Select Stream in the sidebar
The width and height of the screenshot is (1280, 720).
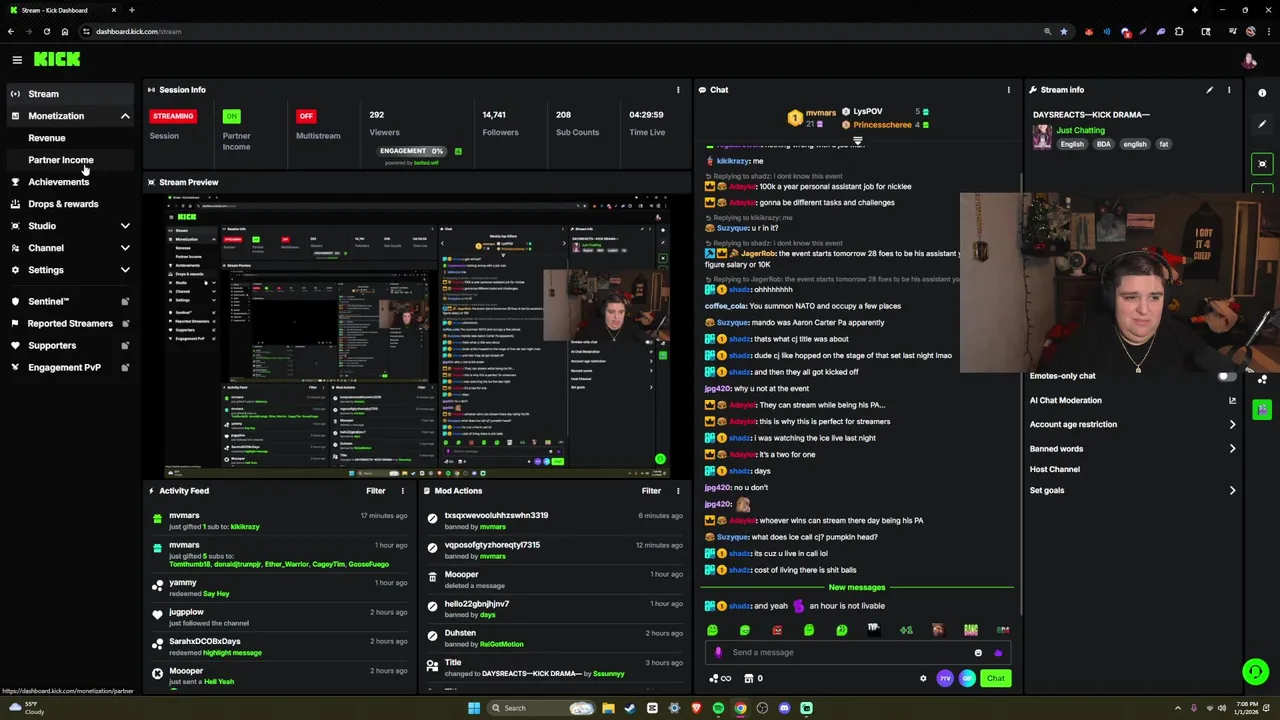click(x=68, y=94)
